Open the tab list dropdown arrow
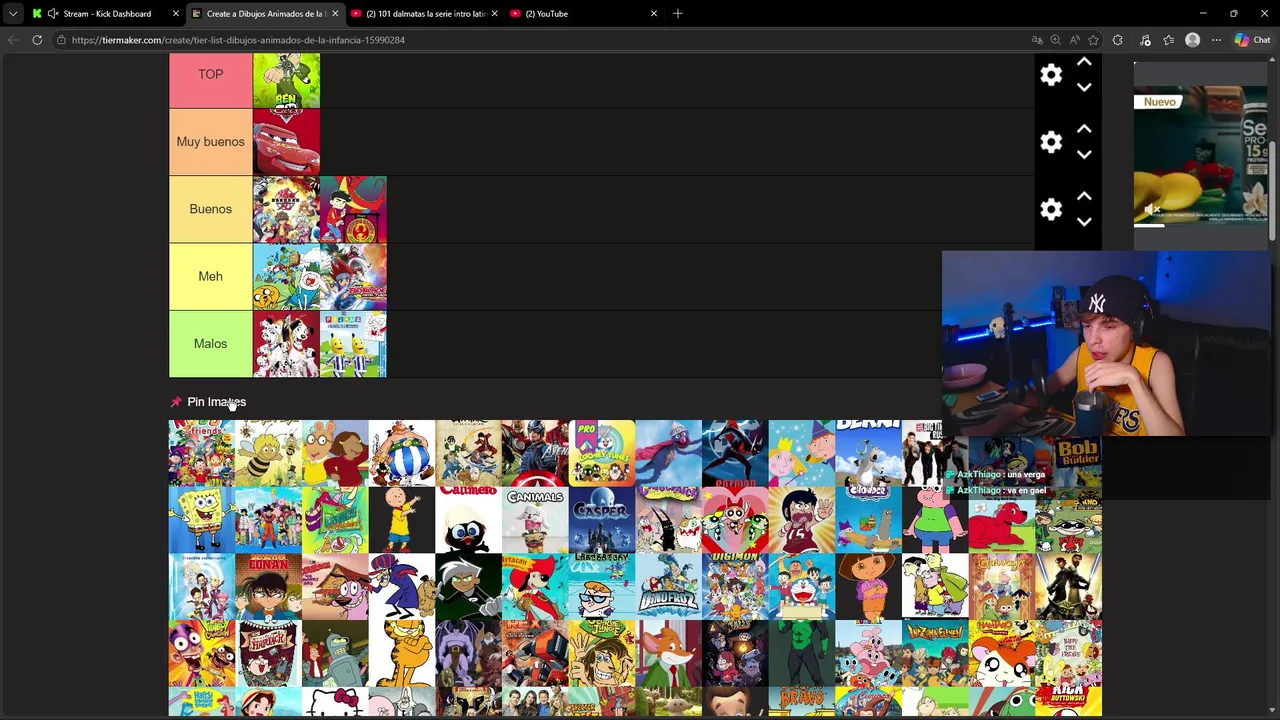Viewport: 1280px width, 720px height. pos(13,13)
